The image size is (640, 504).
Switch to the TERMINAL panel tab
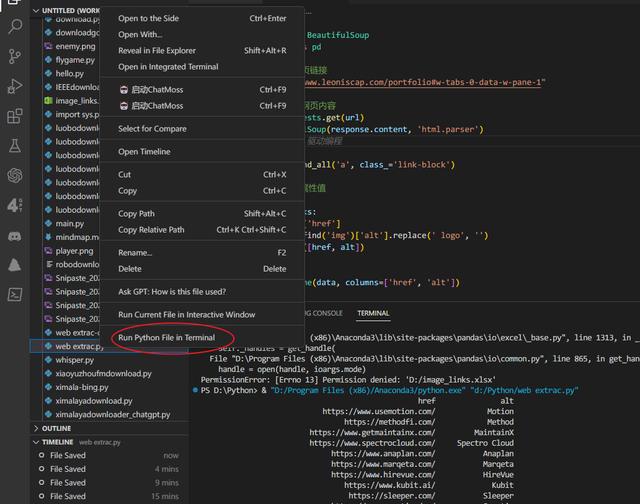click(373, 313)
